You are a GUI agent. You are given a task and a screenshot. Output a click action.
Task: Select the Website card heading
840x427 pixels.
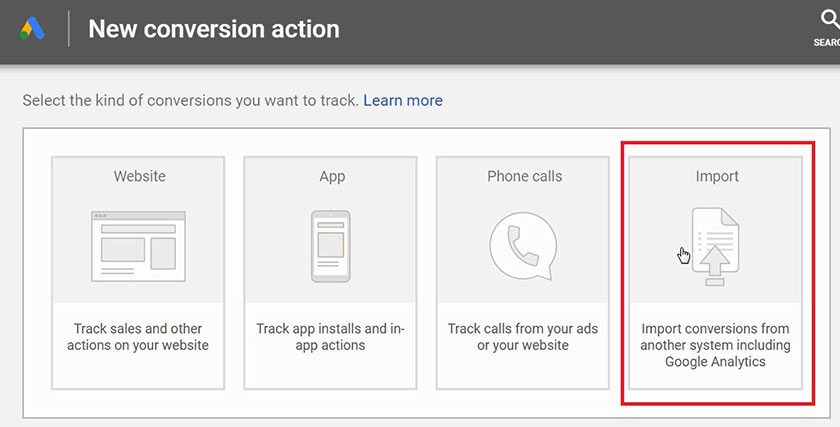click(140, 176)
